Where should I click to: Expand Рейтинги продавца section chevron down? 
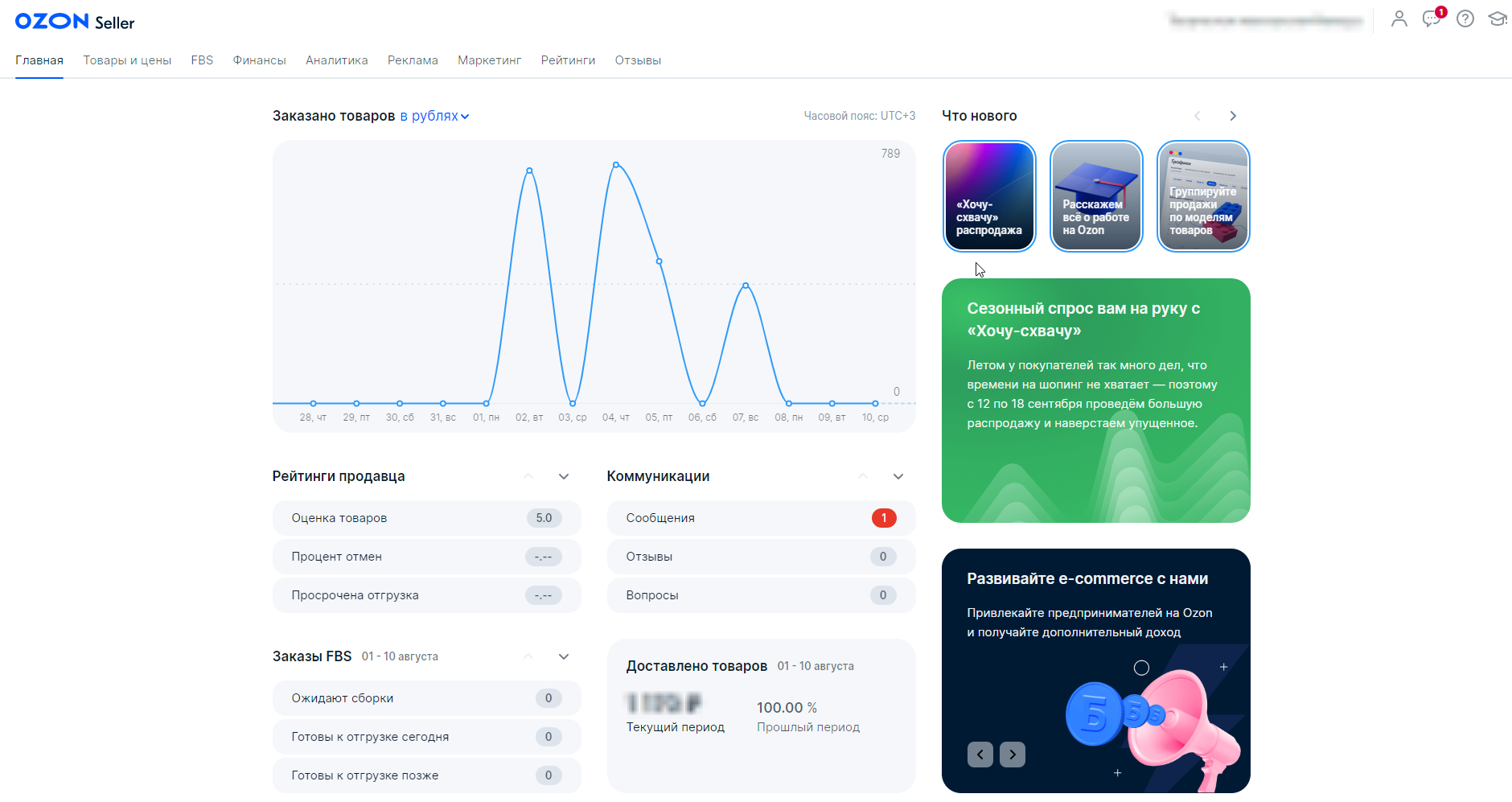point(564,476)
